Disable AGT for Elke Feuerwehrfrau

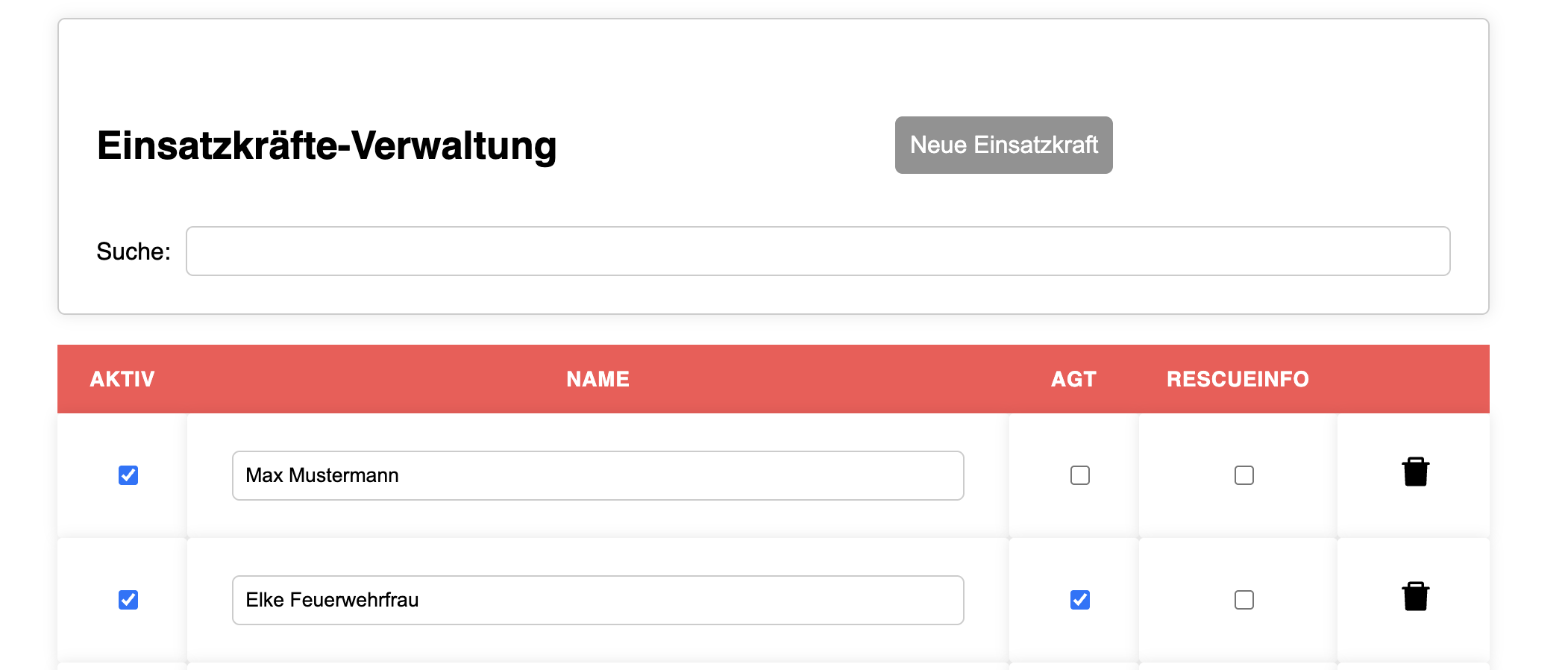[x=1079, y=600]
